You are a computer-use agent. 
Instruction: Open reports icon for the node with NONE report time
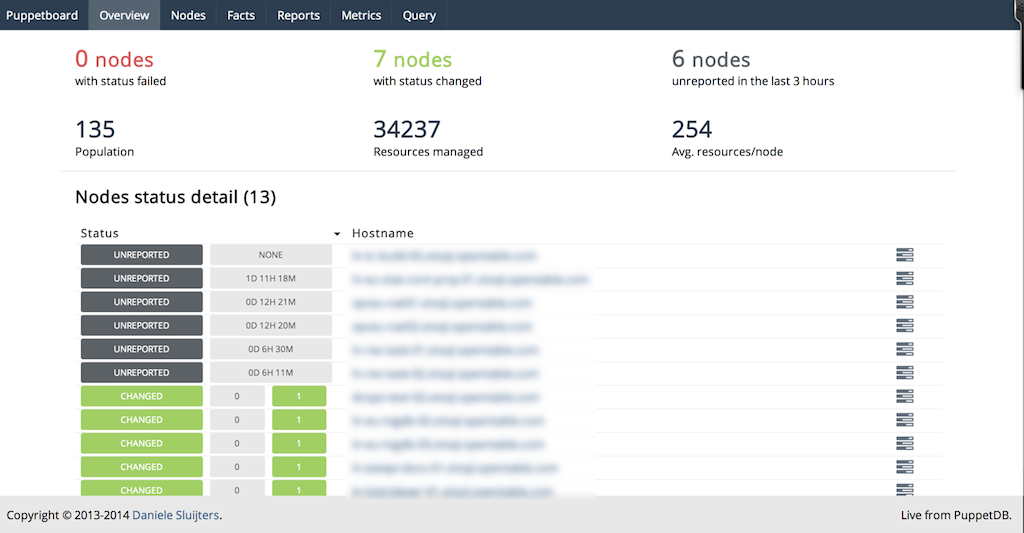click(905, 255)
